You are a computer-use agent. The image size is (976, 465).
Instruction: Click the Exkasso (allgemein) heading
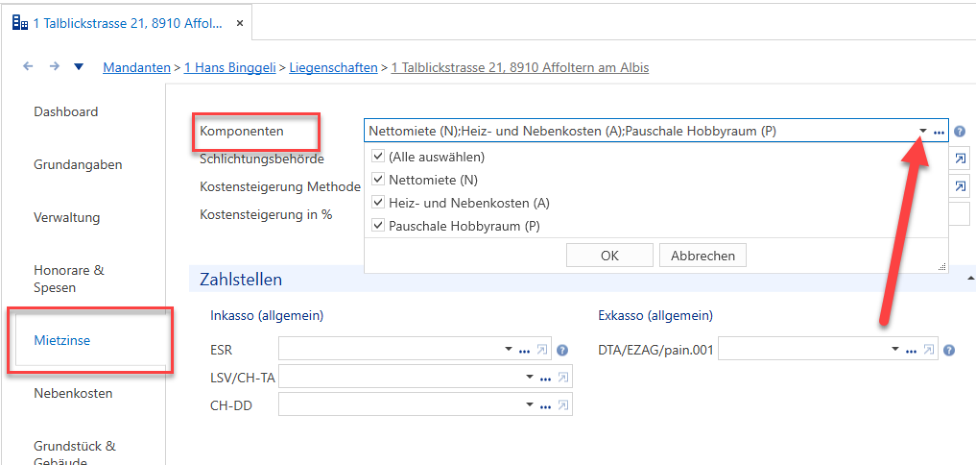coord(655,316)
